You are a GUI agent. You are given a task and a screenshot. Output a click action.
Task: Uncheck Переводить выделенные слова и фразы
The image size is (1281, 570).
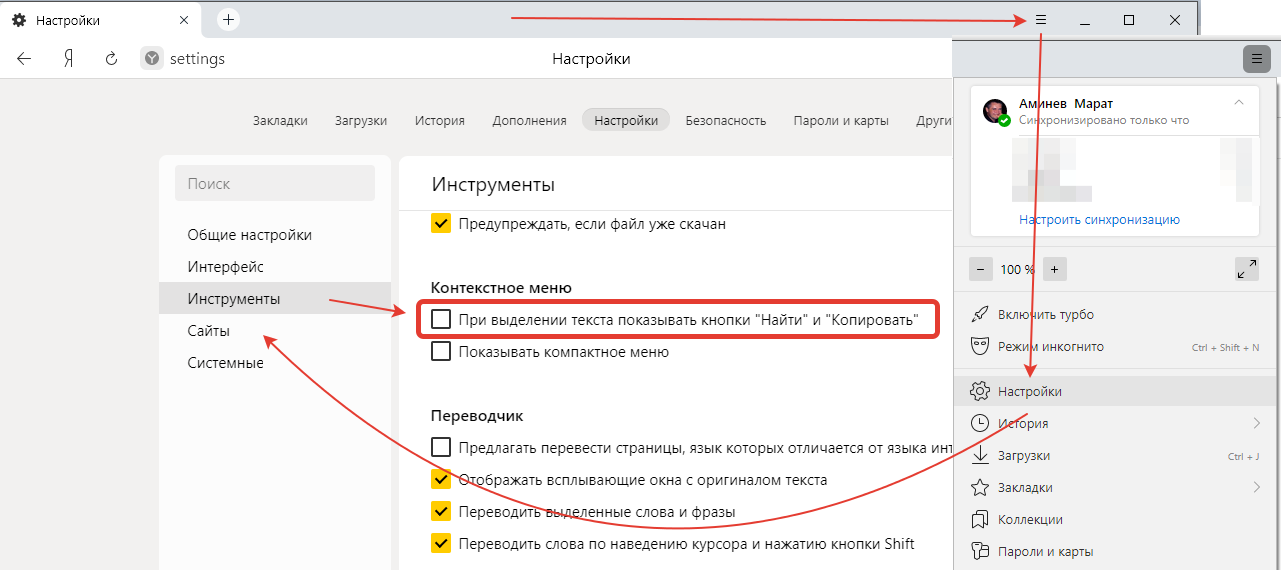(441, 511)
